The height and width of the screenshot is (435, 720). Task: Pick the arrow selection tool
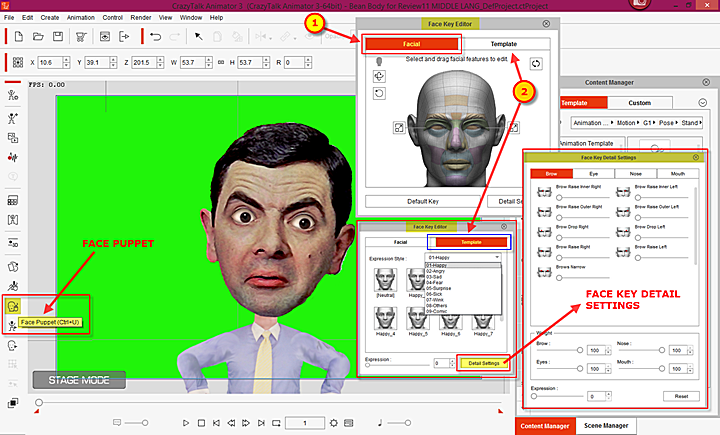(198, 37)
